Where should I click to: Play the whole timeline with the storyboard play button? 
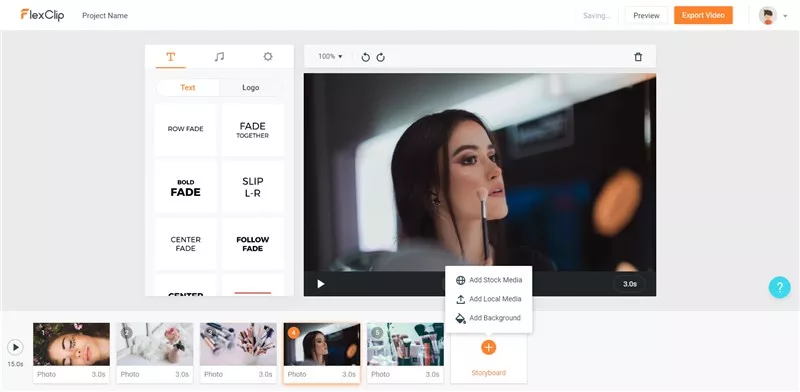point(15,347)
